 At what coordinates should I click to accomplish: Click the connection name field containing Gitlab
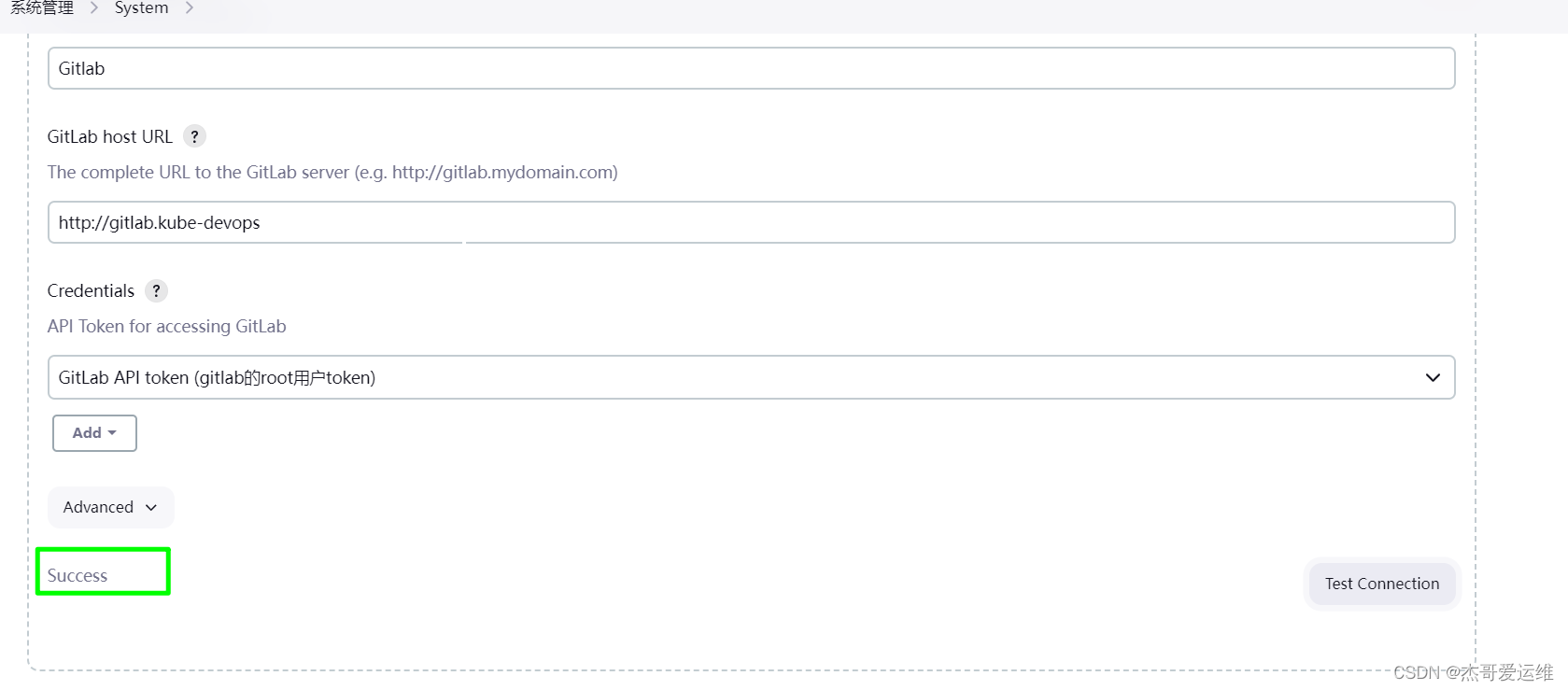(x=751, y=68)
